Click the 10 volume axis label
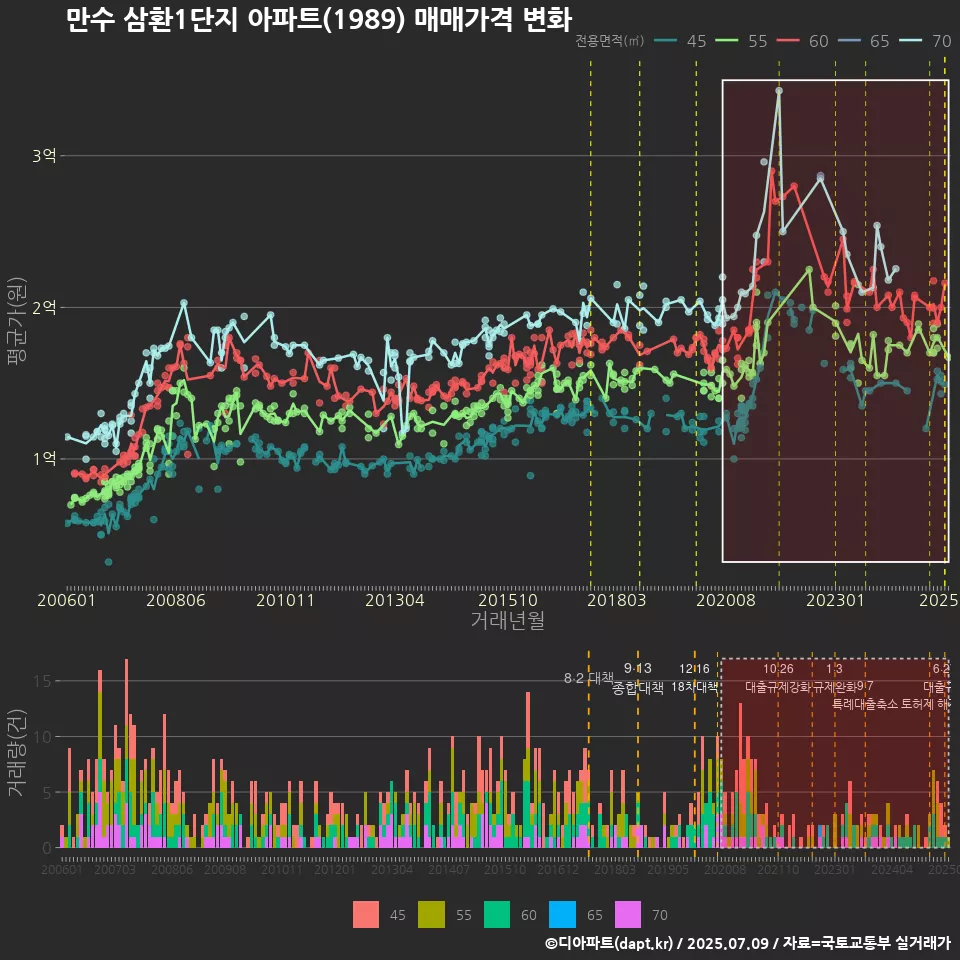This screenshot has width=960, height=960. (43, 737)
